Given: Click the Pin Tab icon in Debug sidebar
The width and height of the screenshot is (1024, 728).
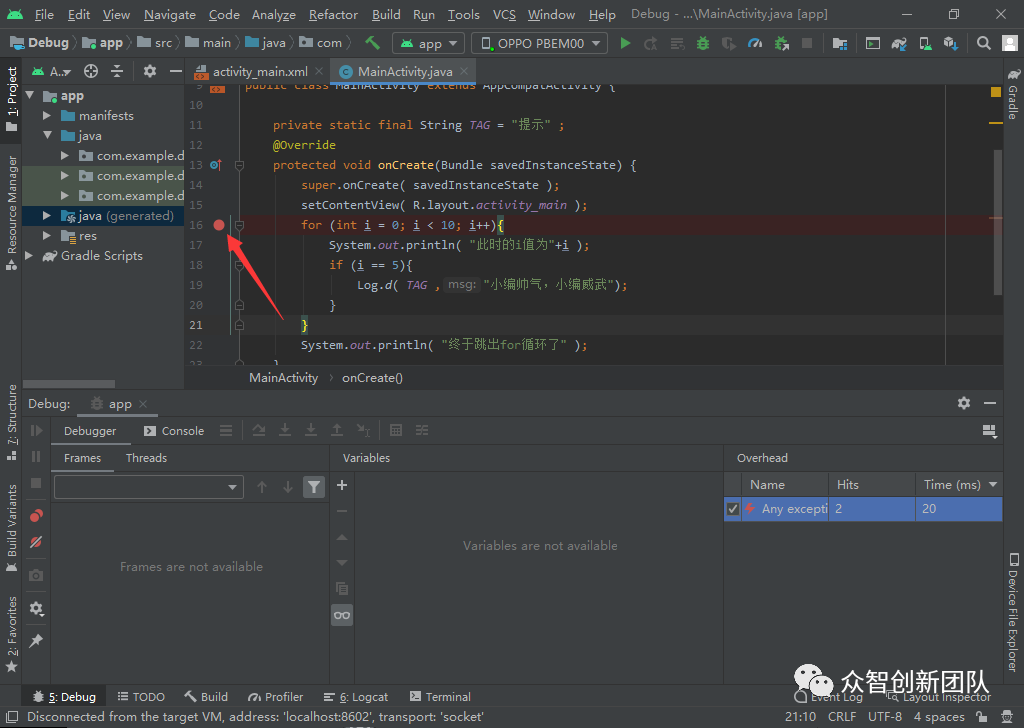Looking at the screenshot, I should coord(36,641).
